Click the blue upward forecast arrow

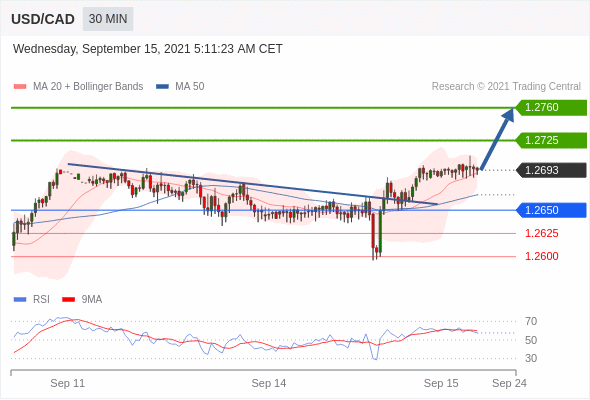pyautogui.click(x=497, y=139)
